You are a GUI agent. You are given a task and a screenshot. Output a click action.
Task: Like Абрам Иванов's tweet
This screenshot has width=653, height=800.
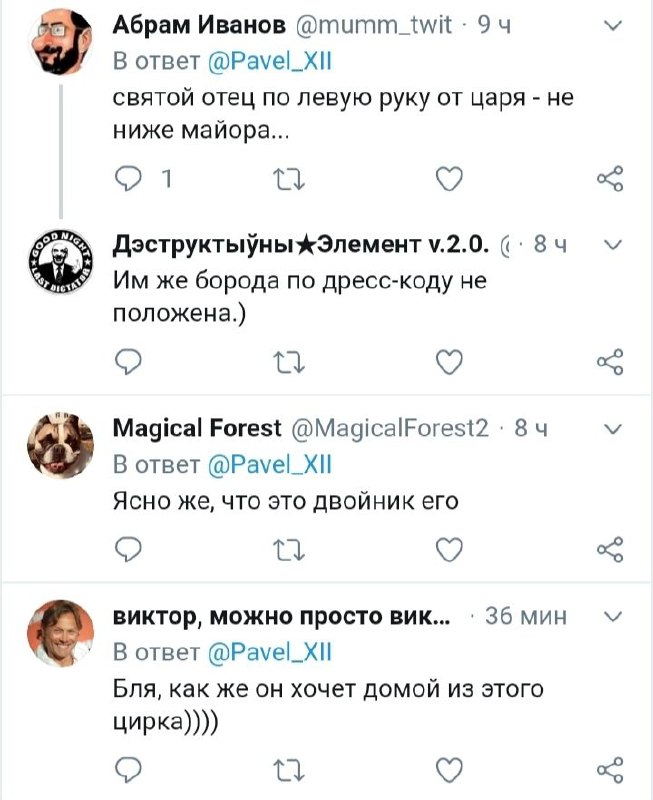click(x=451, y=180)
